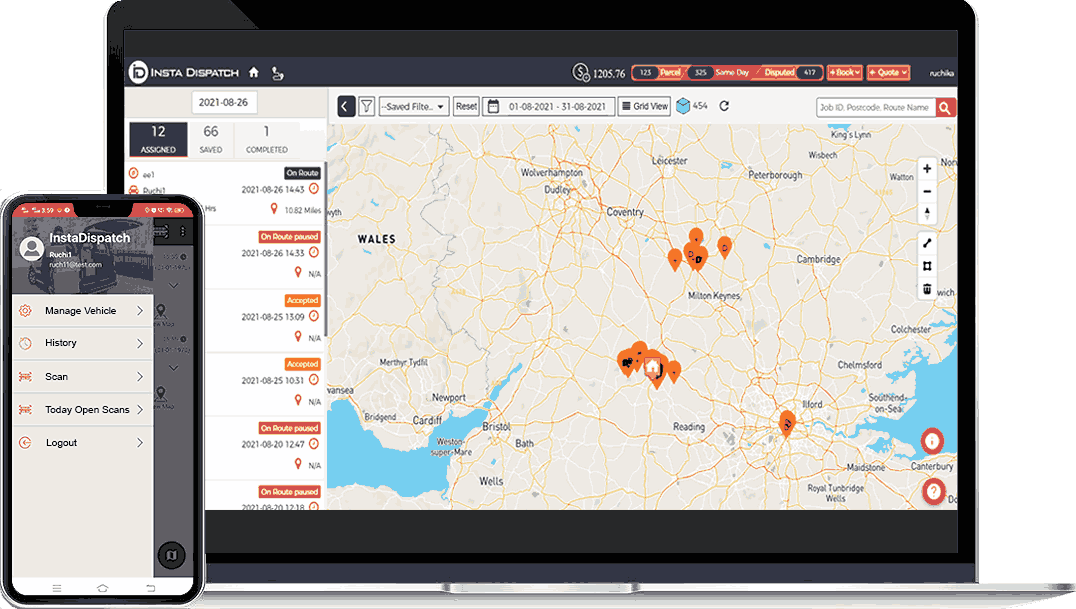Expand History chevron on phone

140,343
